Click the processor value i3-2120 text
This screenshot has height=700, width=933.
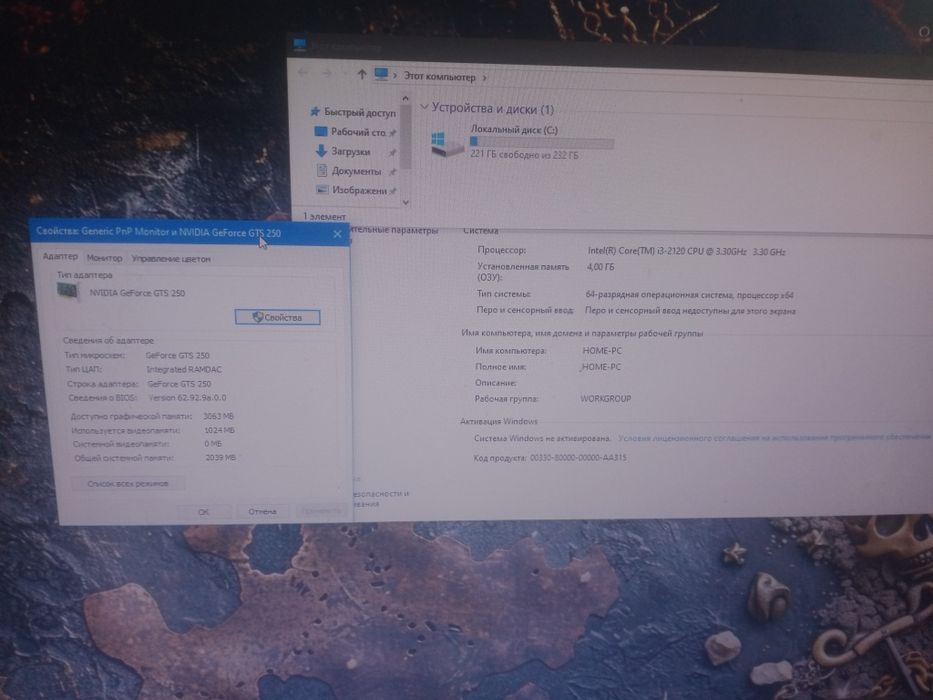[686, 252]
